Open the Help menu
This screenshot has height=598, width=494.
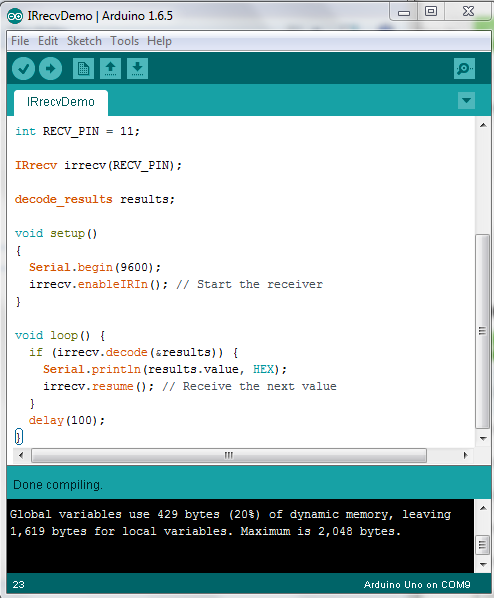point(159,41)
